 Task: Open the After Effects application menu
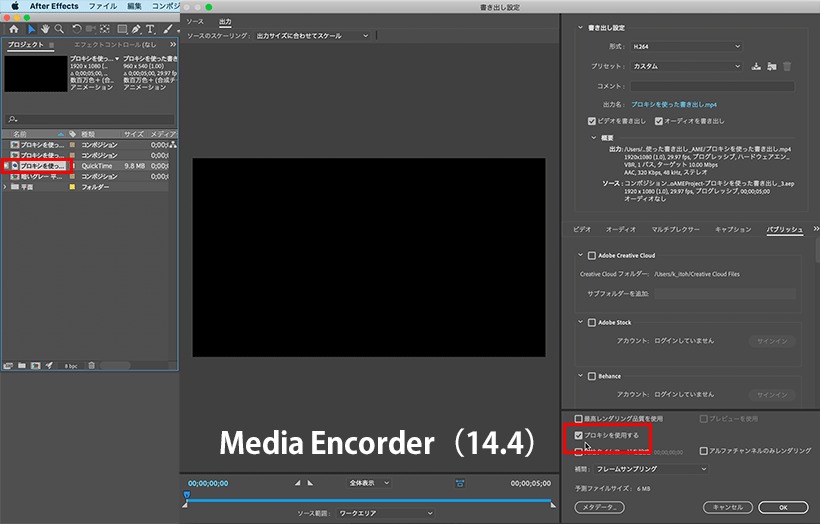click(x=54, y=6)
